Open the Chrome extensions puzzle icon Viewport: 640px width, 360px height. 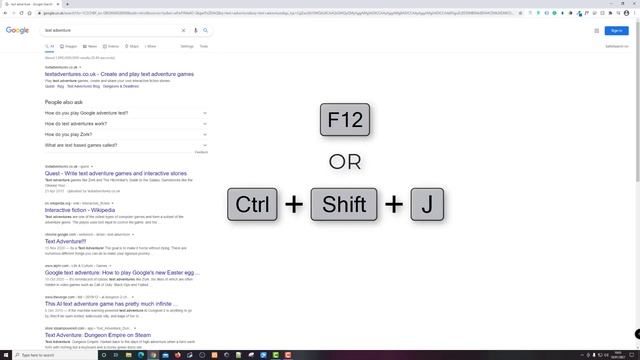[611, 13]
